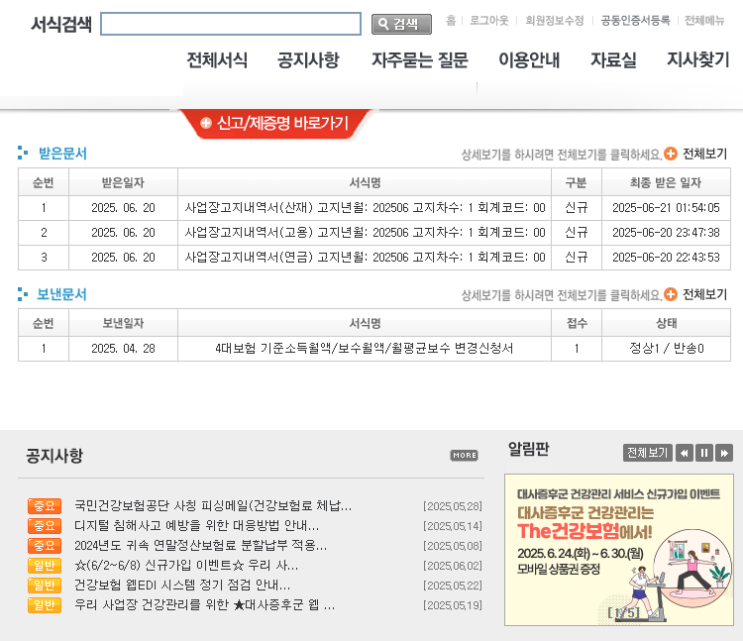Image resolution: width=743 pixels, height=641 pixels.
Task: Open the 자주묻는 질문 menu
Action: (x=420, y=60)
